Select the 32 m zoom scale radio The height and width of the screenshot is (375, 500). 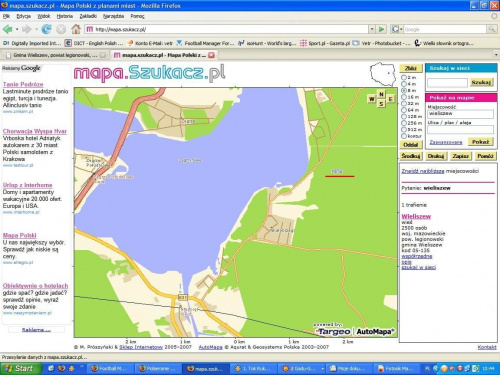click(404, 103)
